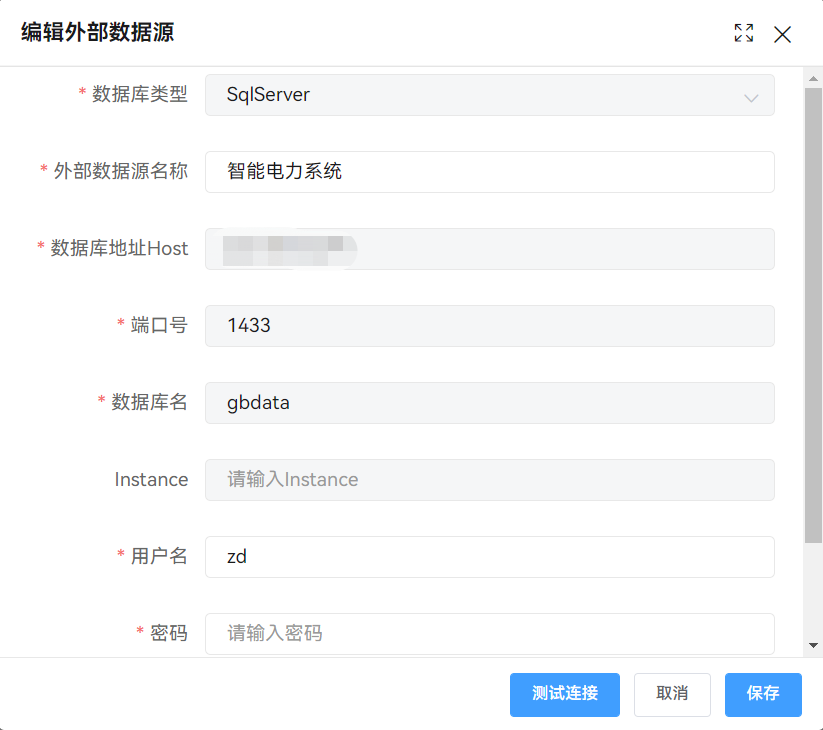The image size is (823, 730).
Task: Click the scrollbar down arrow
Action: coord(813,646)
